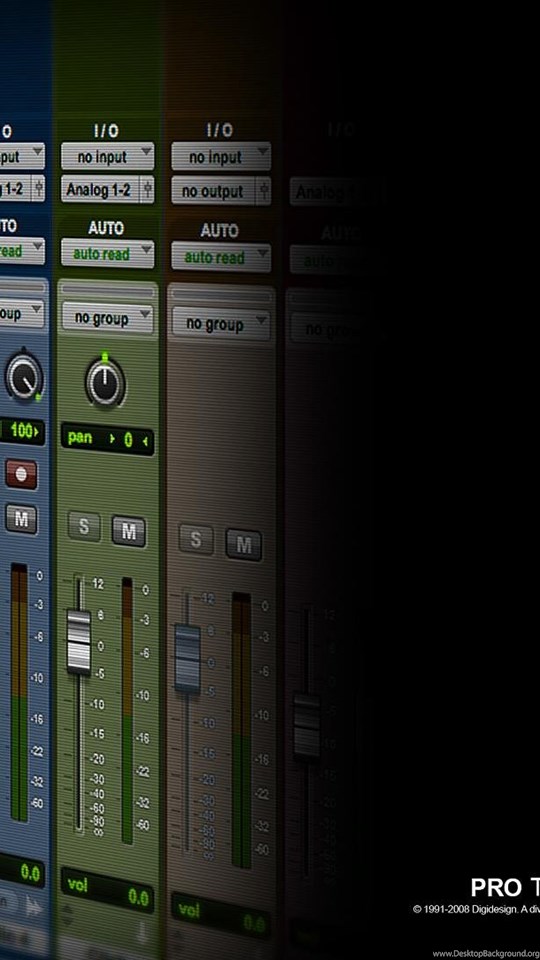The height and width of the screenshot is (960, 540).
Task: Click the pan knob on blue track
Action: (x=24, y=377)
